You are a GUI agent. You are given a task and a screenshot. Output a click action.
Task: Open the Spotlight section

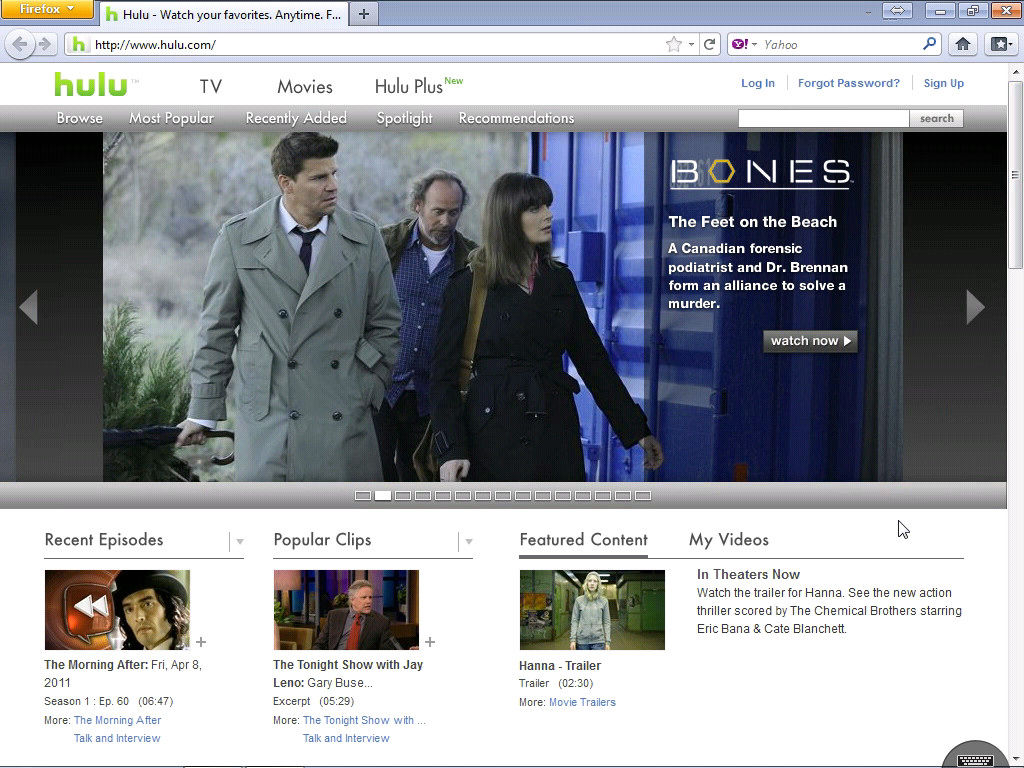(x=404, y=118)
